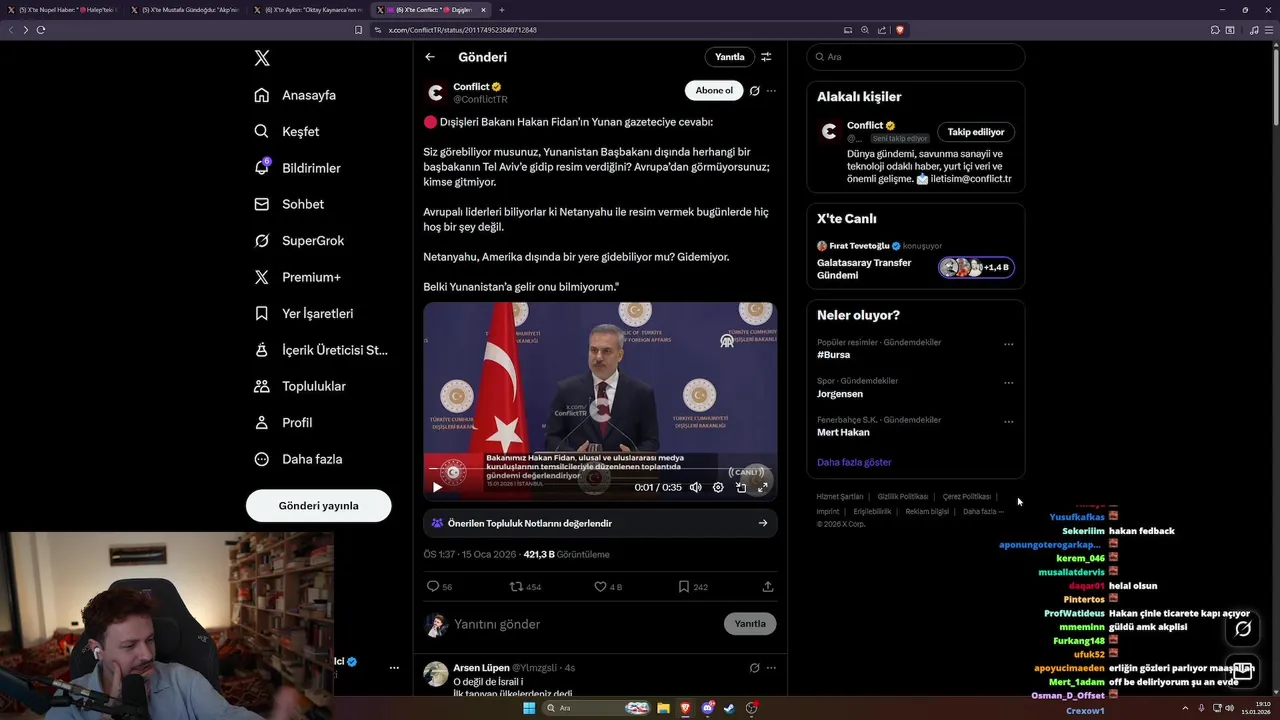The width and height of the screenshot is (1280, 720).
Task: Go back with the arrow beside Gönderi
Action: (430, 57)
